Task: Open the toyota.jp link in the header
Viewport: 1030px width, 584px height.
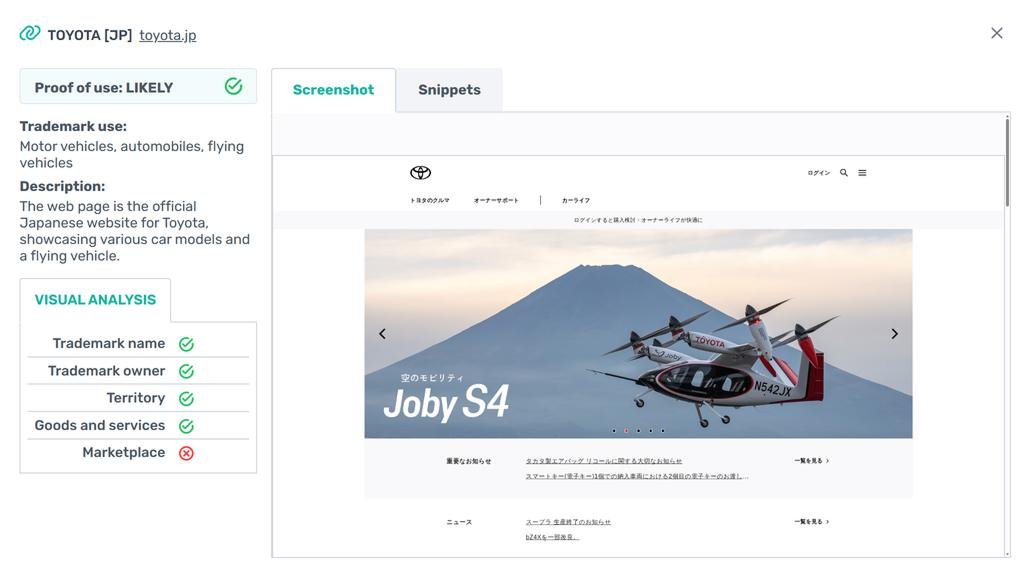Action: click(168, 35)
